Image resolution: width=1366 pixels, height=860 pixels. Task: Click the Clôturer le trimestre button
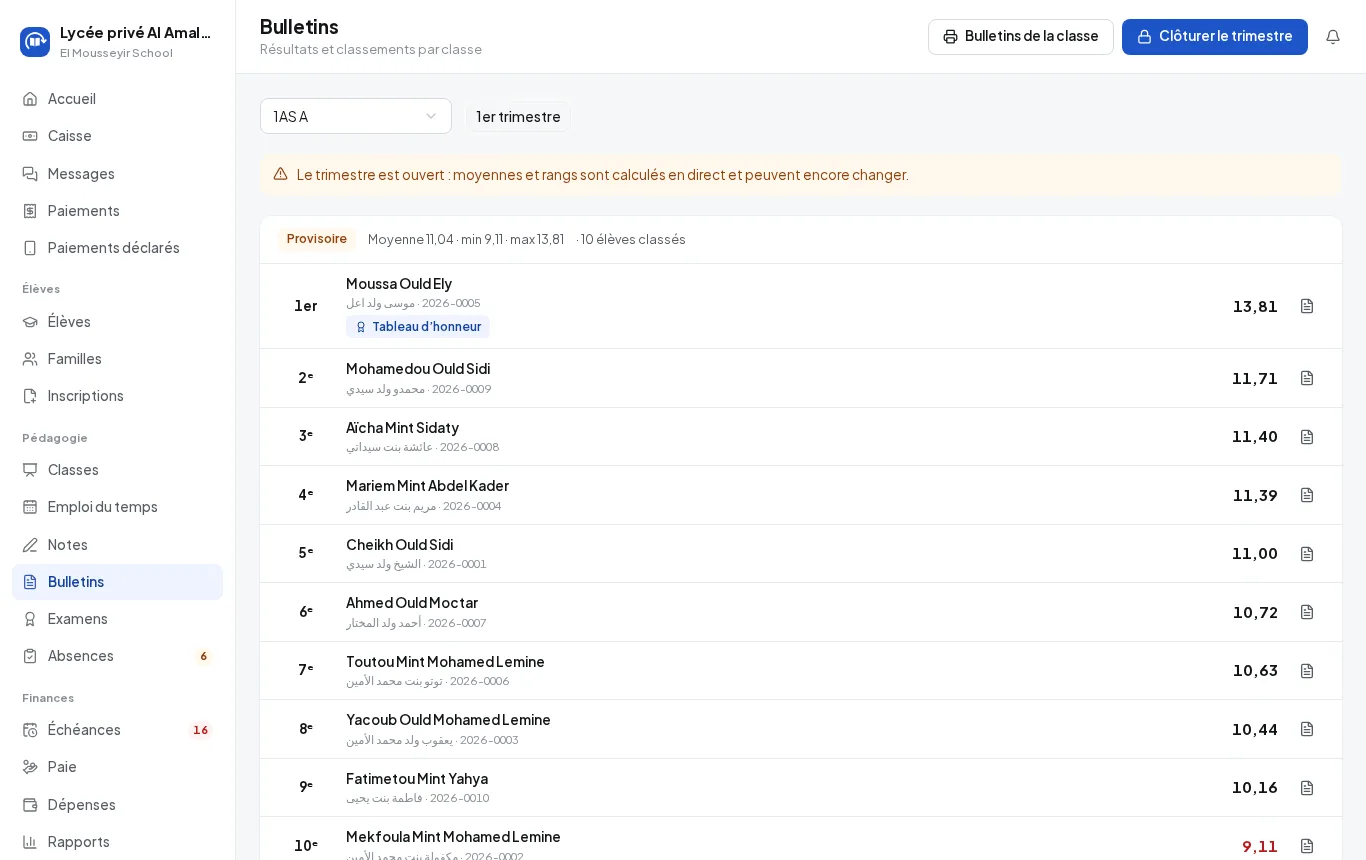pyautogui.click(x=1215, y=37)
